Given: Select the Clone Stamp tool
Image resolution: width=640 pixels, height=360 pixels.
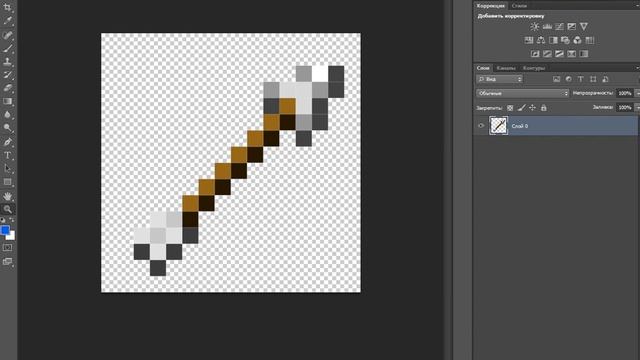Looking at the screenshot, I should [x=7, y=62].
